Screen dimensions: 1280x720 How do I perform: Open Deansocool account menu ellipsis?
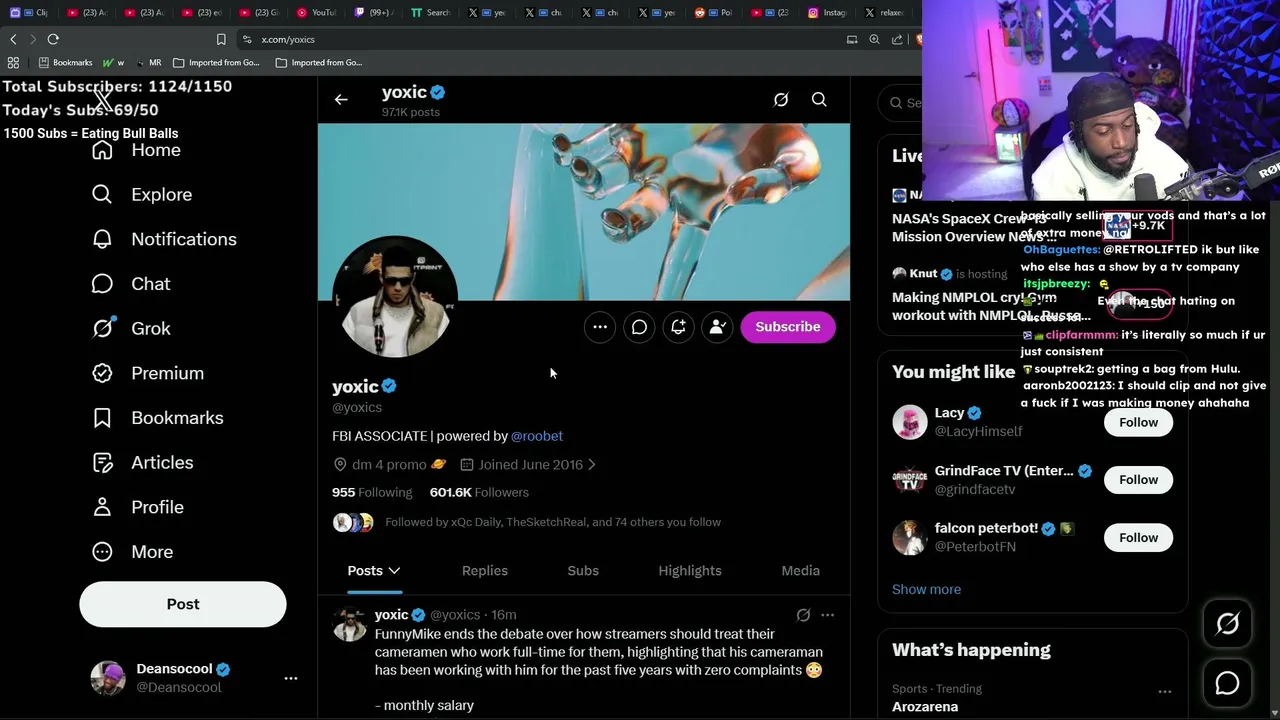click(x=291, y=678)
